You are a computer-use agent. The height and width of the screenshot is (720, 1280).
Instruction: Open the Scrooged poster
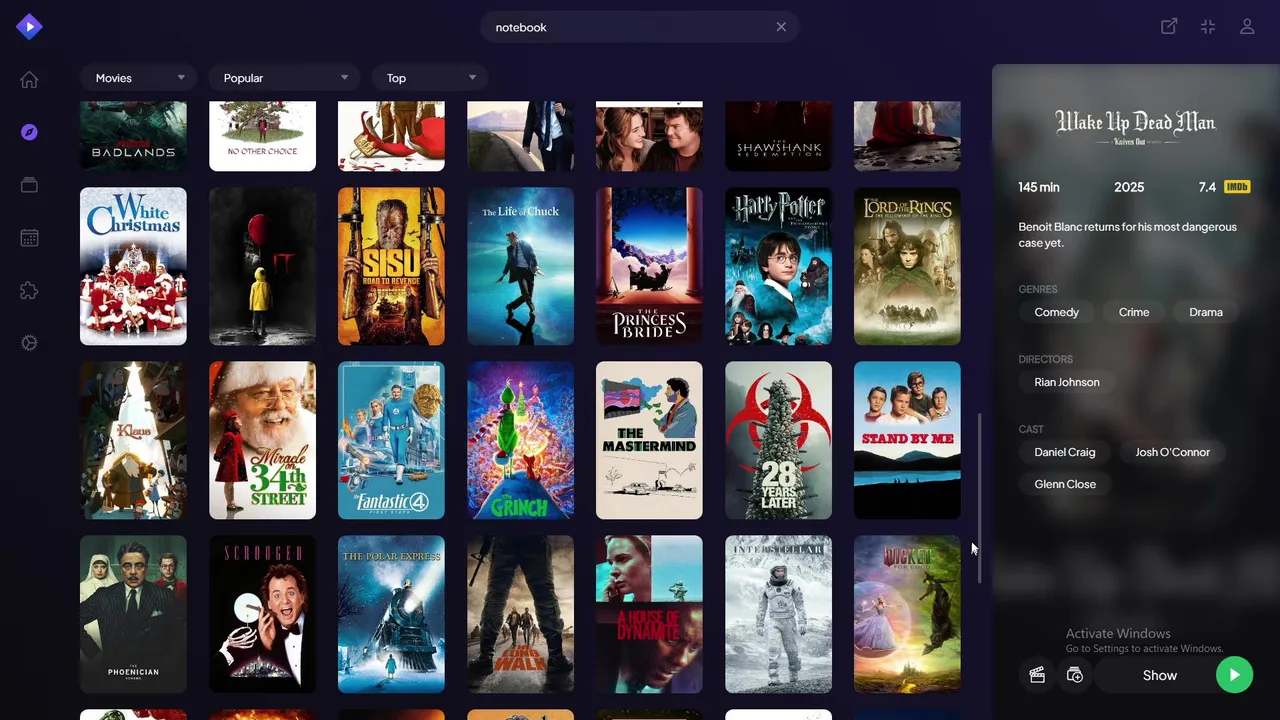click(x=262, y=614)
